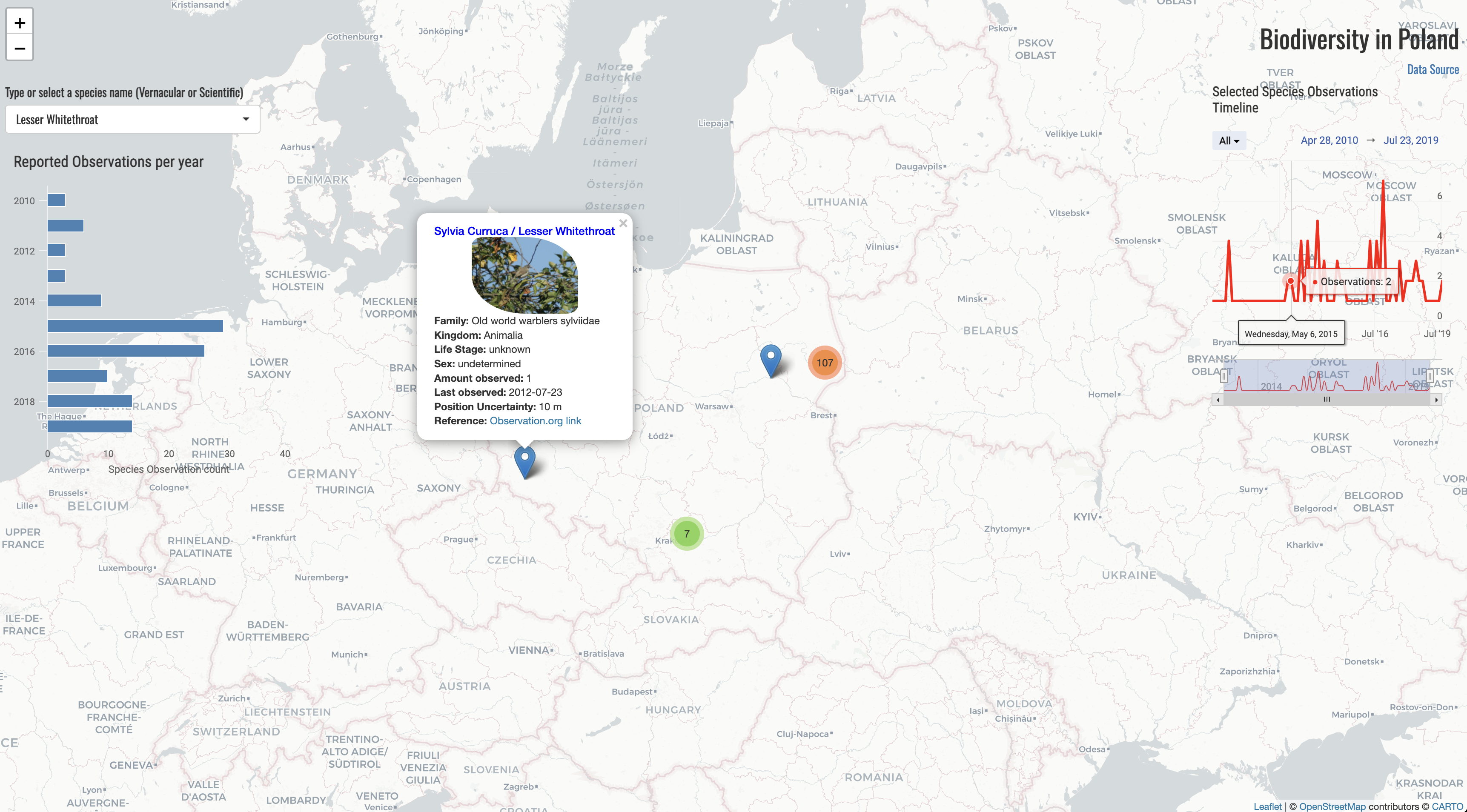This screenshot has height=812, width=1467.
Task: Click the left range slider handle
Action: tap(1223, 376)
